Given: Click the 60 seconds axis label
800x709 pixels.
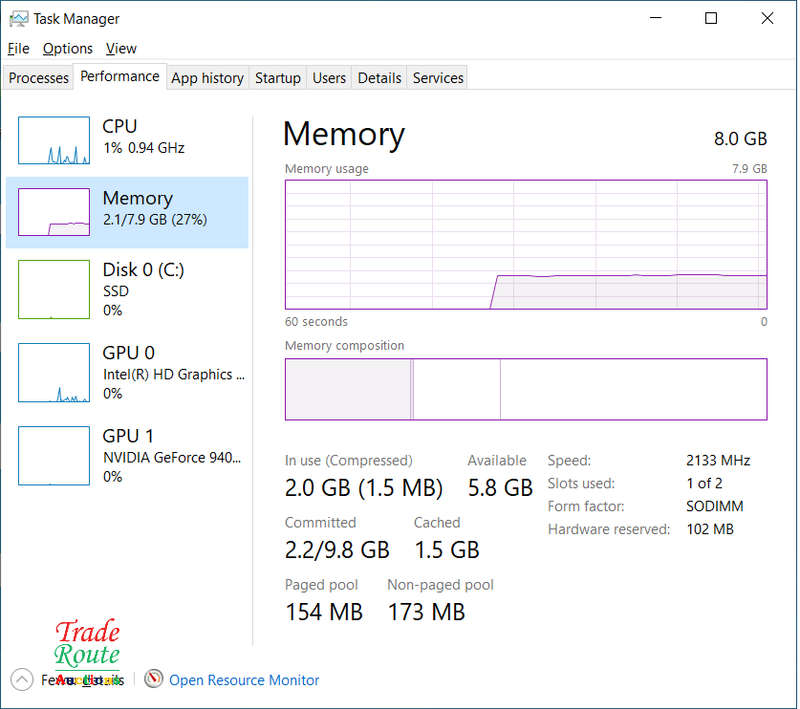Looking at the screenshot, I should pos(316,321).
